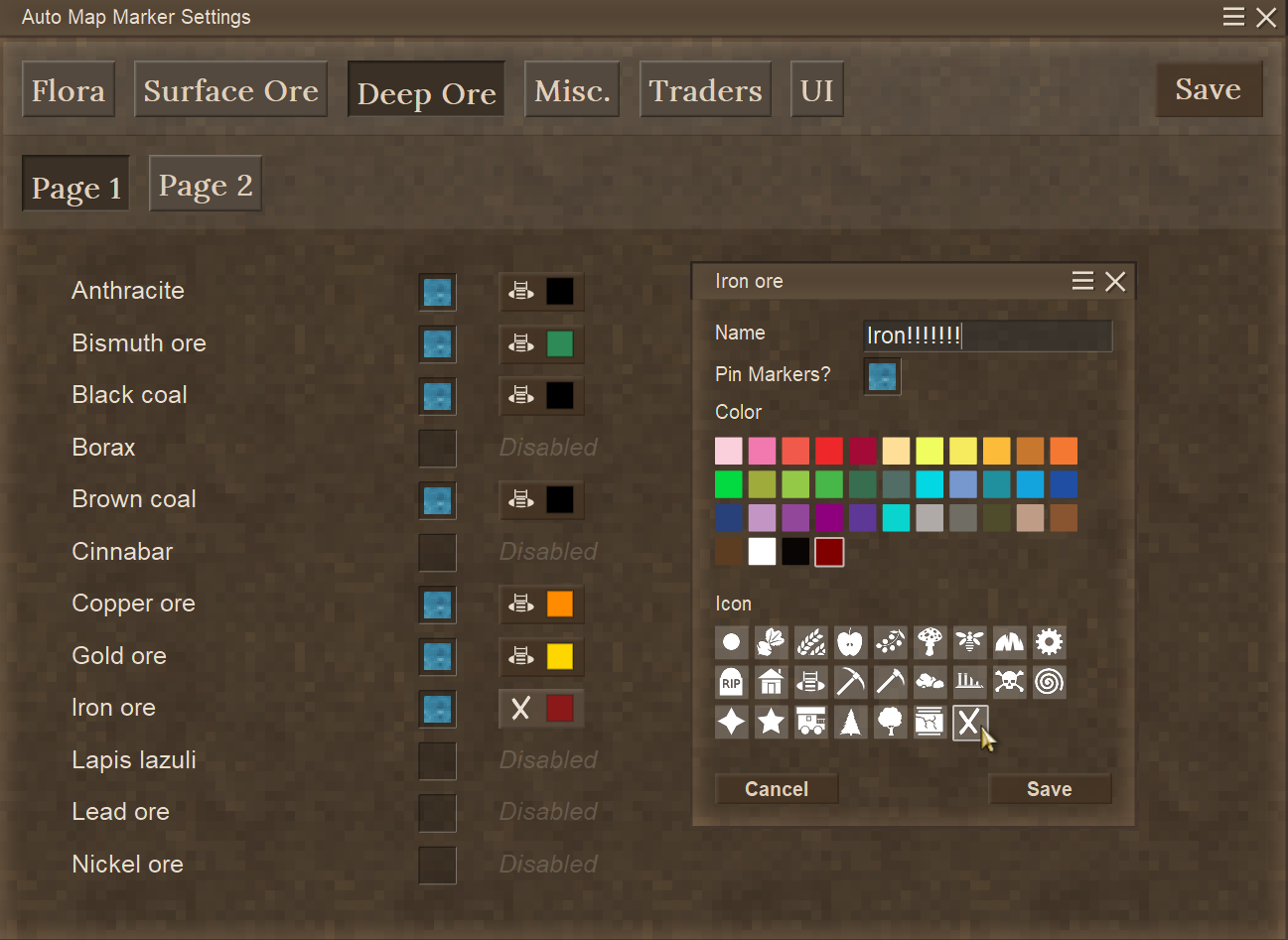Choose the skull and crossbones marker icon
Image resolution: width=1288 pixels, height=940 pixels.
coord(1010,682)
